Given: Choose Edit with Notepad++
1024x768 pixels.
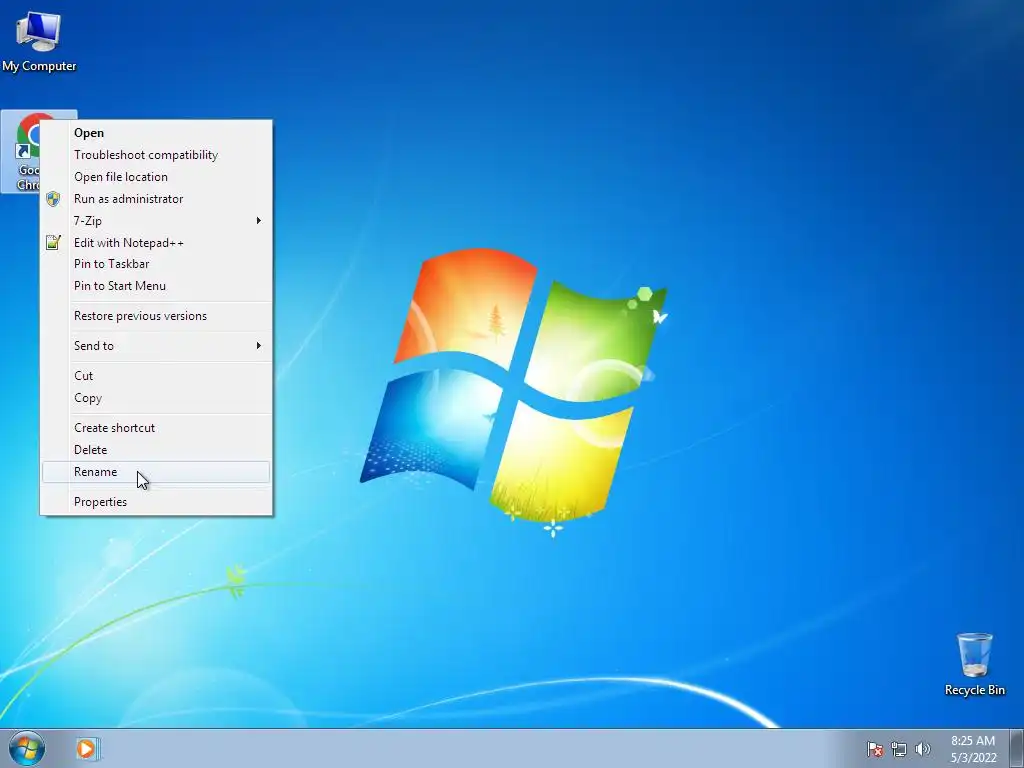Looking at the screenshot, I should pos(156,243).
